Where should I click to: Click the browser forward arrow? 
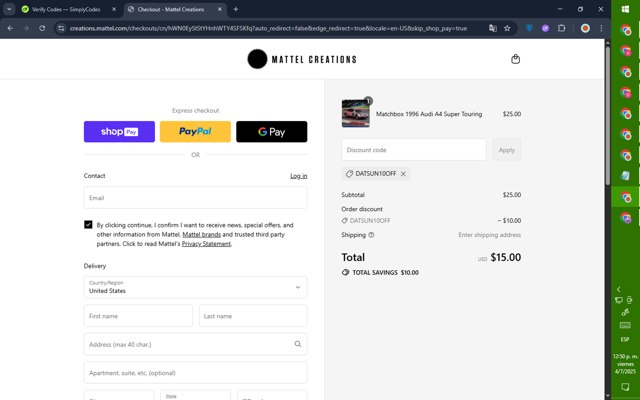click(x=26, y=28)
